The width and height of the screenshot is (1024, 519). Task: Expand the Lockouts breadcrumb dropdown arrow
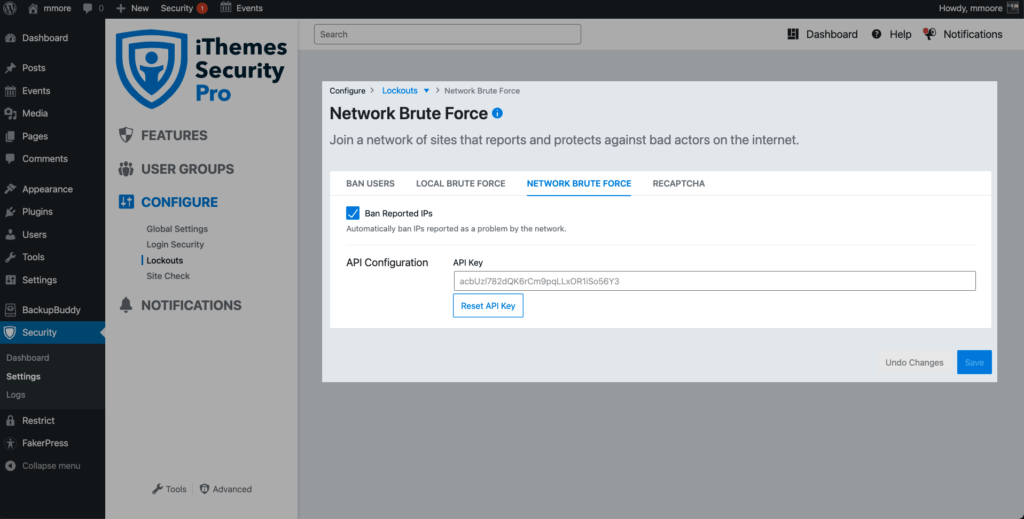(426, 91)
